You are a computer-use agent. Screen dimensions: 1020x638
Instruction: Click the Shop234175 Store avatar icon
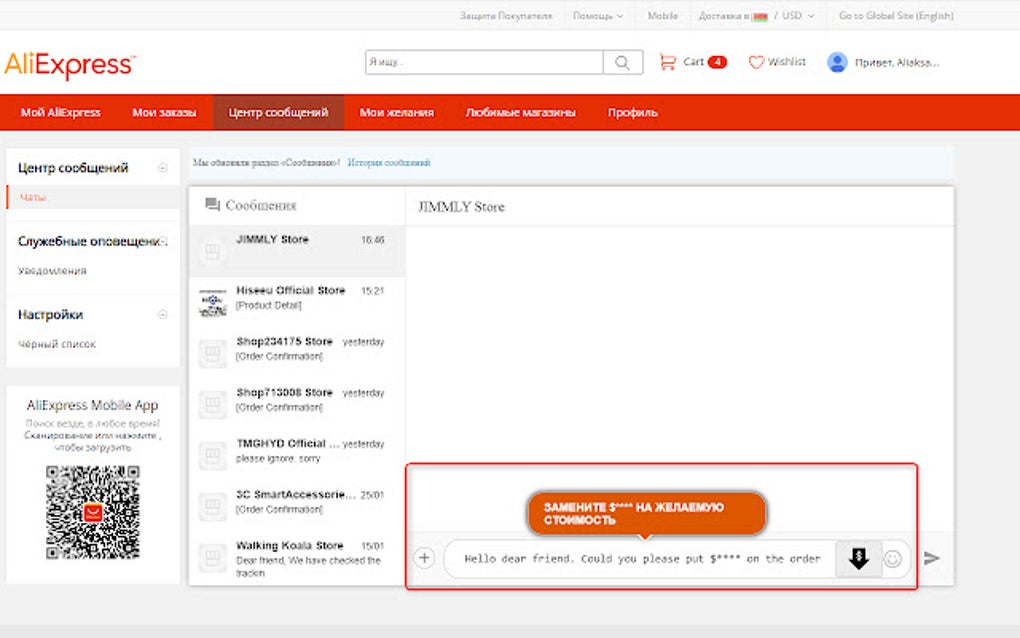[x=212, y=353]
